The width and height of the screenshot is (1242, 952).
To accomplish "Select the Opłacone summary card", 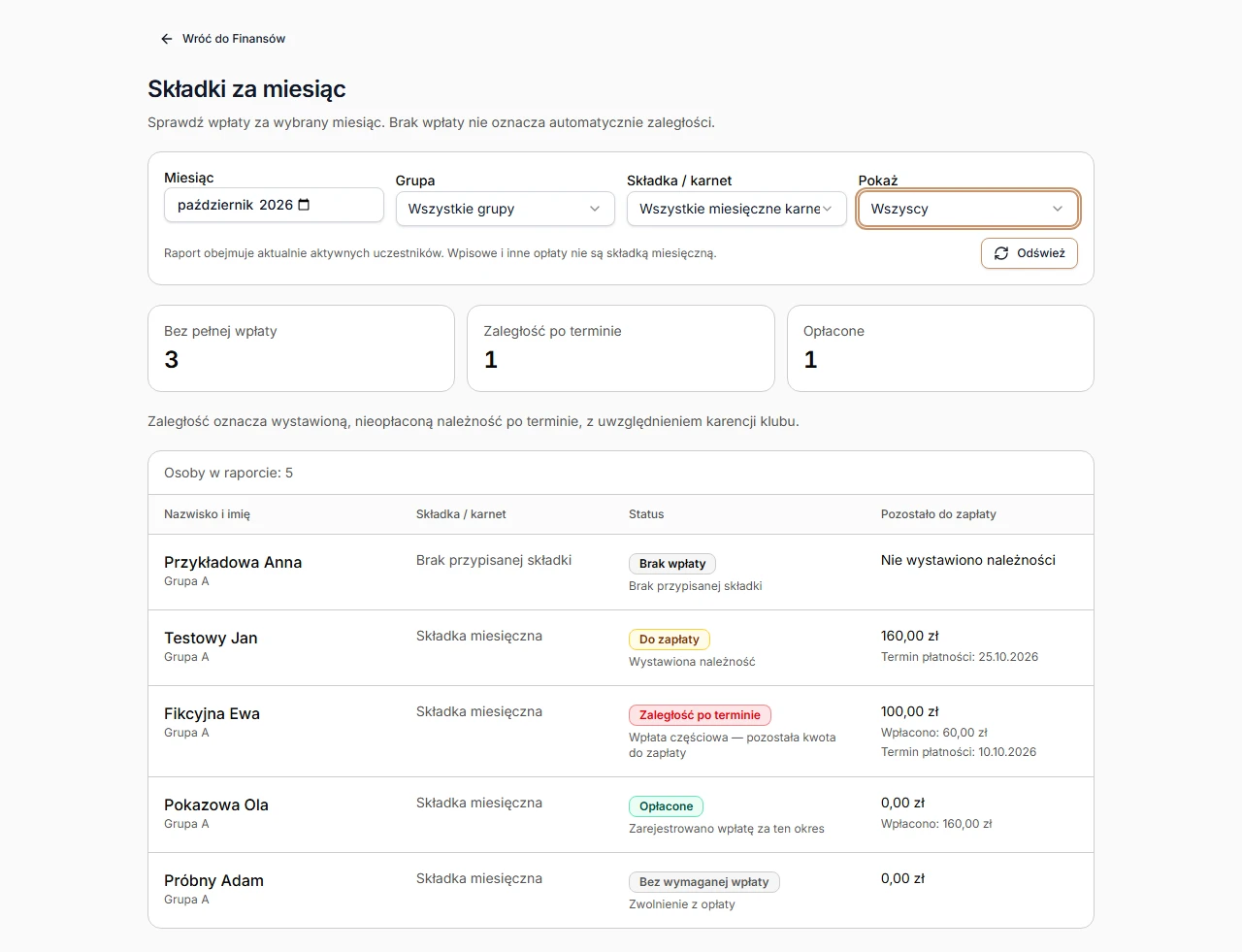I will pos(940,348).
